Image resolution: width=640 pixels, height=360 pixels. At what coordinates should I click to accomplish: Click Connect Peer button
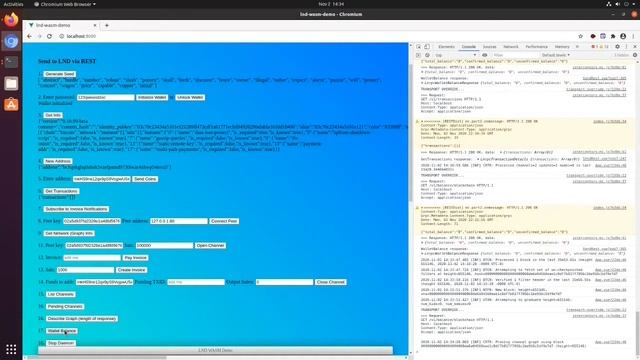pyautogui.click(x=224, y=221)
